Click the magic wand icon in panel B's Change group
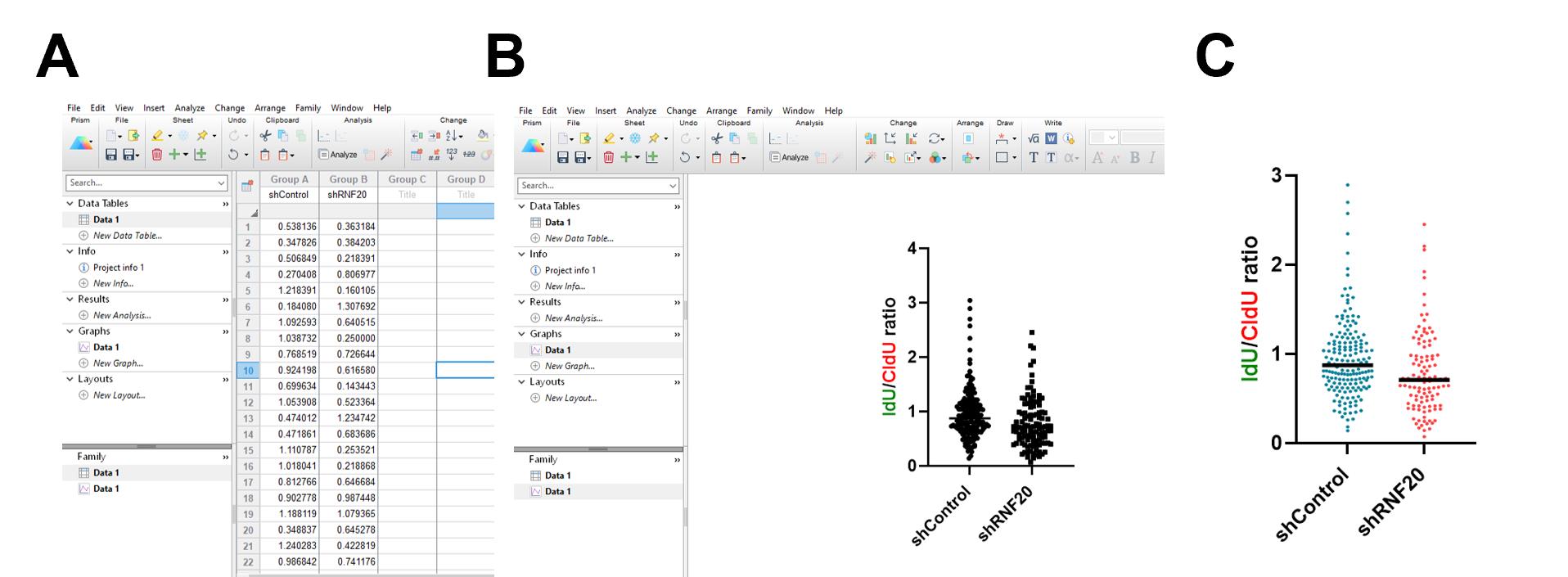The image size is (1568, 577). click(871, 157)
